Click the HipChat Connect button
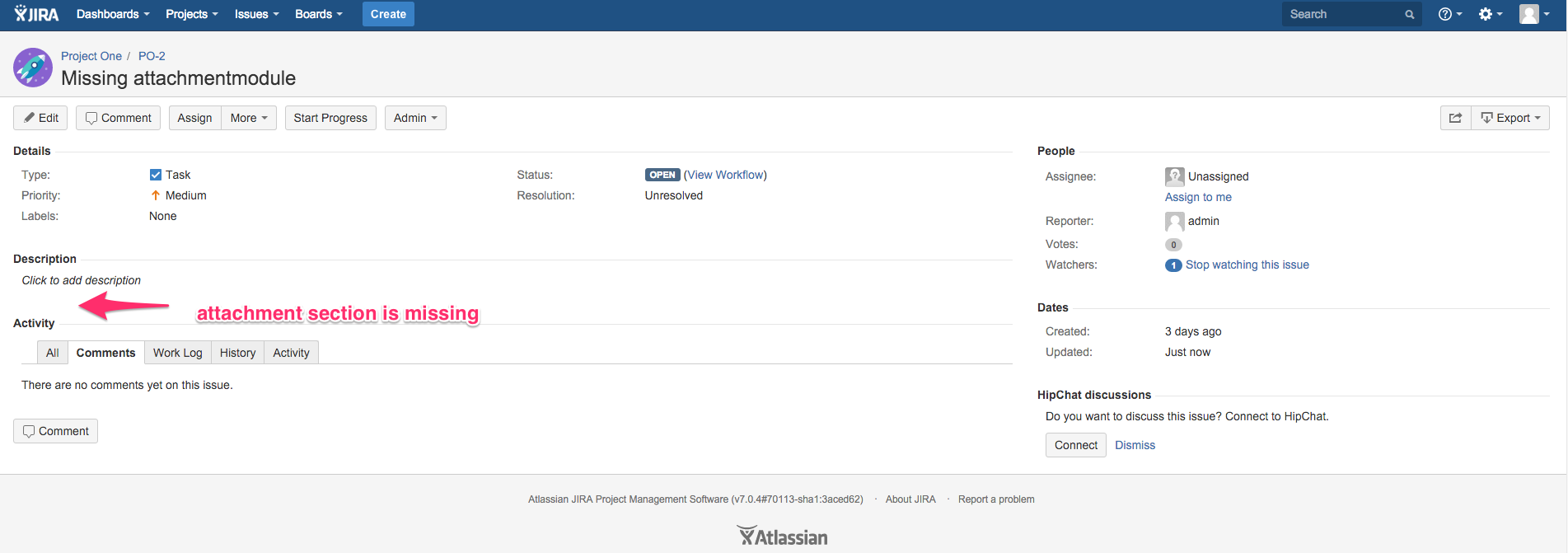 (x=1076, y=445)
